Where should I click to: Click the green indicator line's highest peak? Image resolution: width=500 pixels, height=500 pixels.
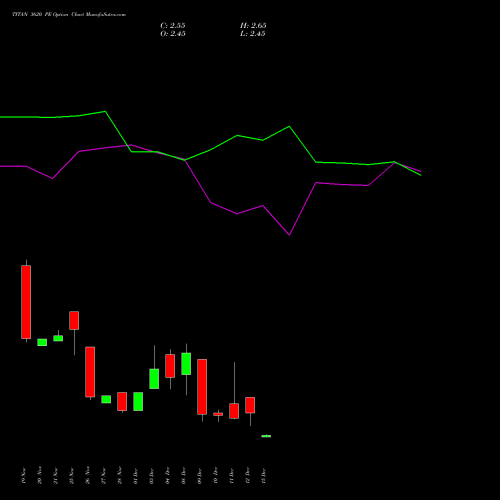click(x=105, y=111)
